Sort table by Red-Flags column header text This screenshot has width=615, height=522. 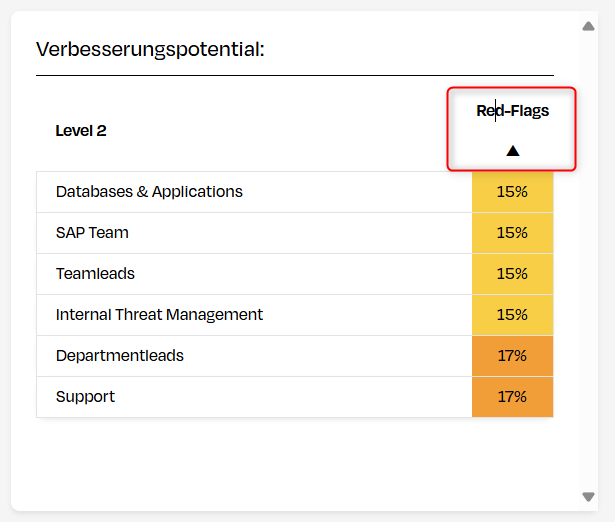(x=512, y=111)
